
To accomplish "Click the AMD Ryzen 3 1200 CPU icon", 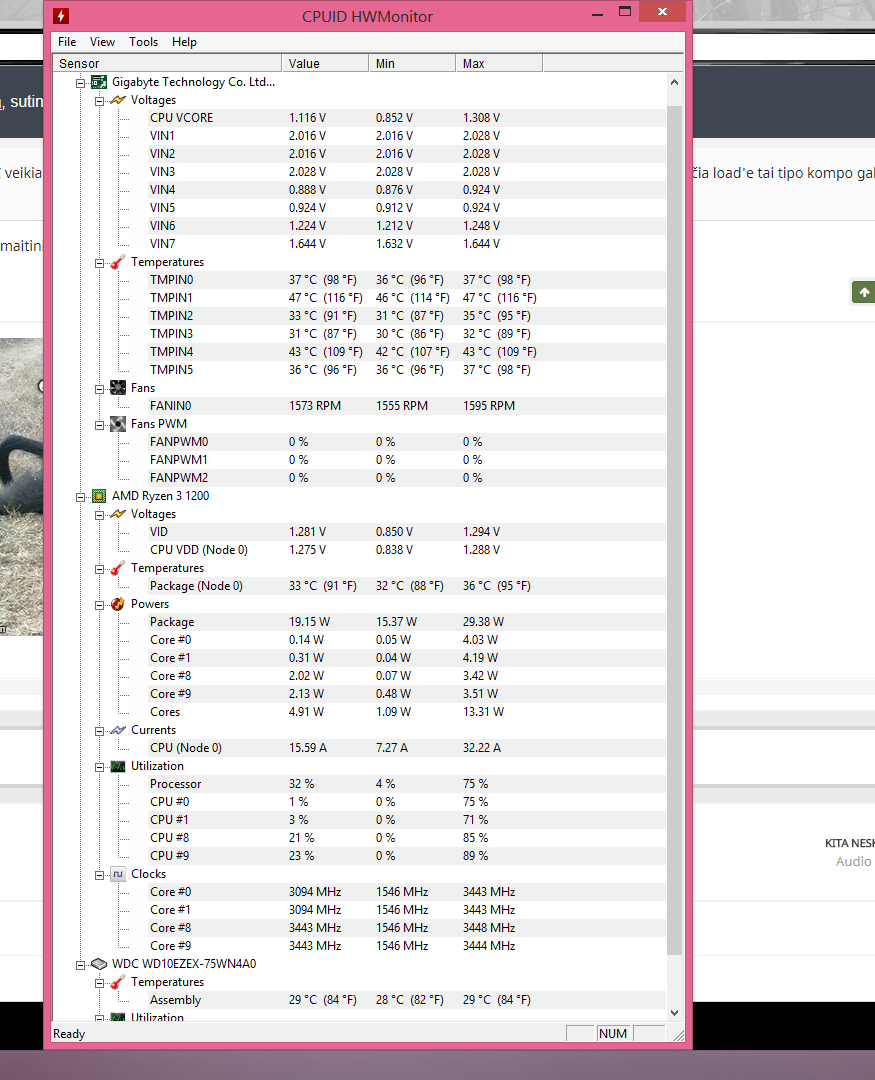I will (x=99, y=496).
